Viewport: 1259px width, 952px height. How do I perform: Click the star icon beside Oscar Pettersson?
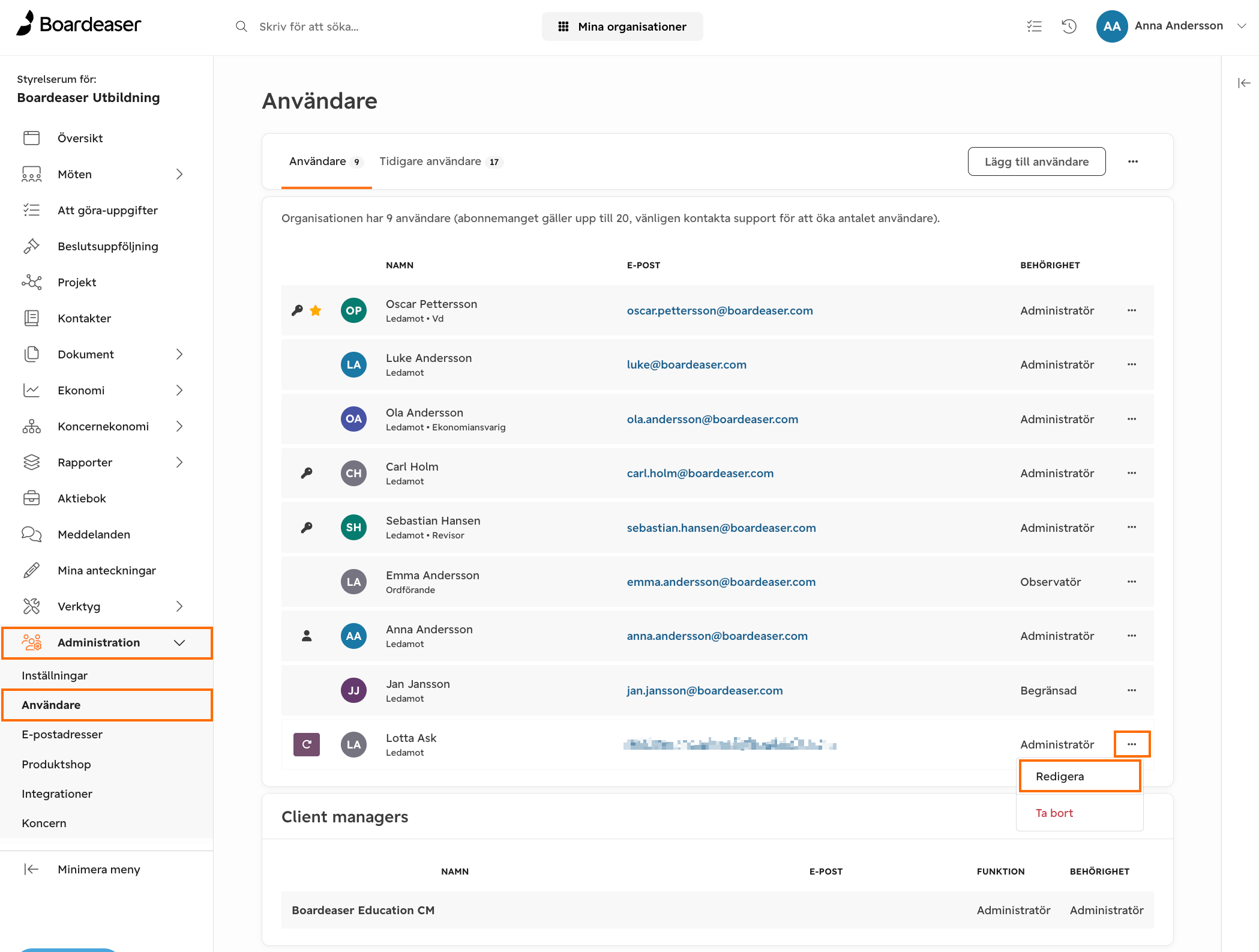pos(316,310)
